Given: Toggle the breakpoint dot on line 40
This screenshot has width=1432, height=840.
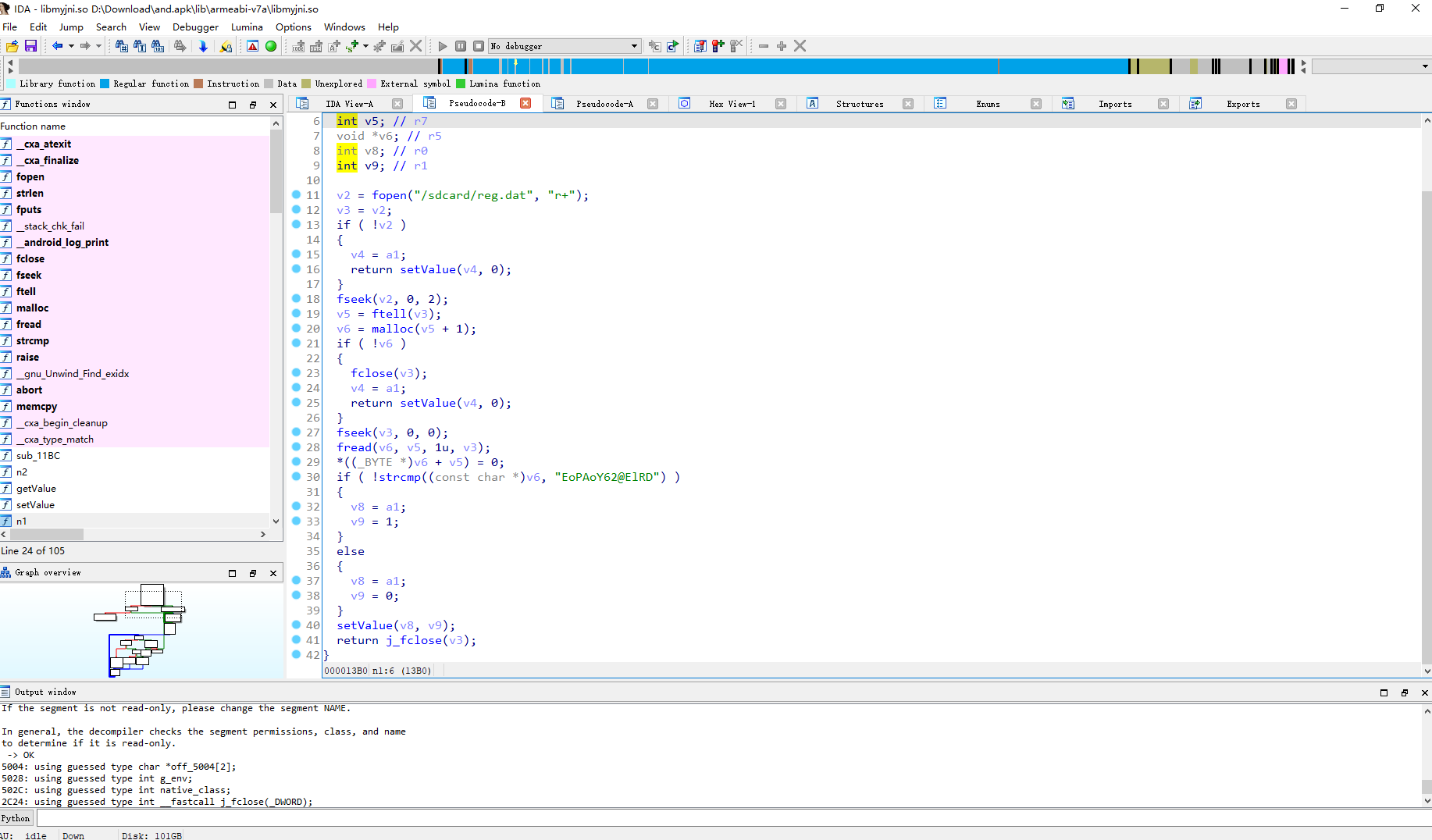Looking at the screenshot, I should (x=297, y=625).
